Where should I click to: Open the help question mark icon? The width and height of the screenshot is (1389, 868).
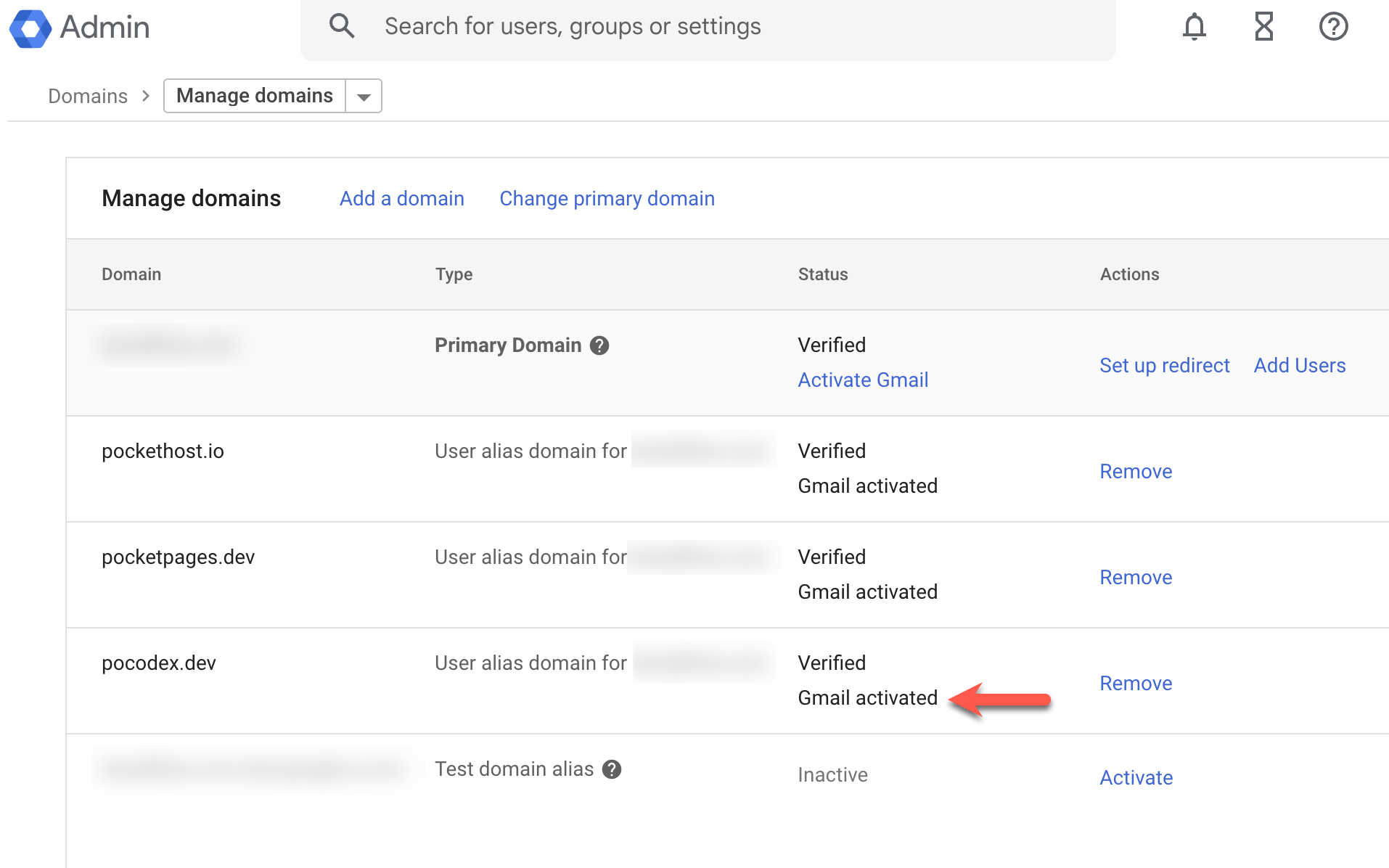[x=1333, y=27]
